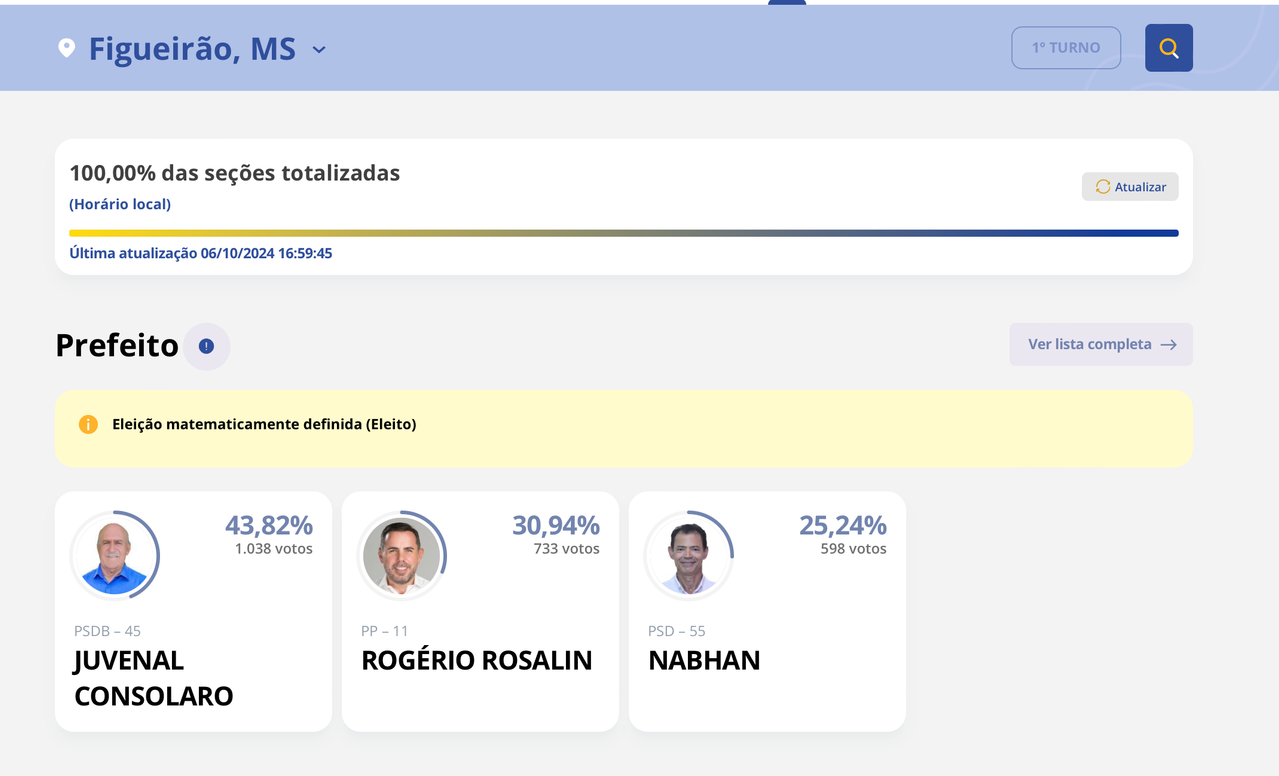Select the JUVENAL CONSOLARO candidate card name
The image size is (1279, 776).
[x=154, y=678]
